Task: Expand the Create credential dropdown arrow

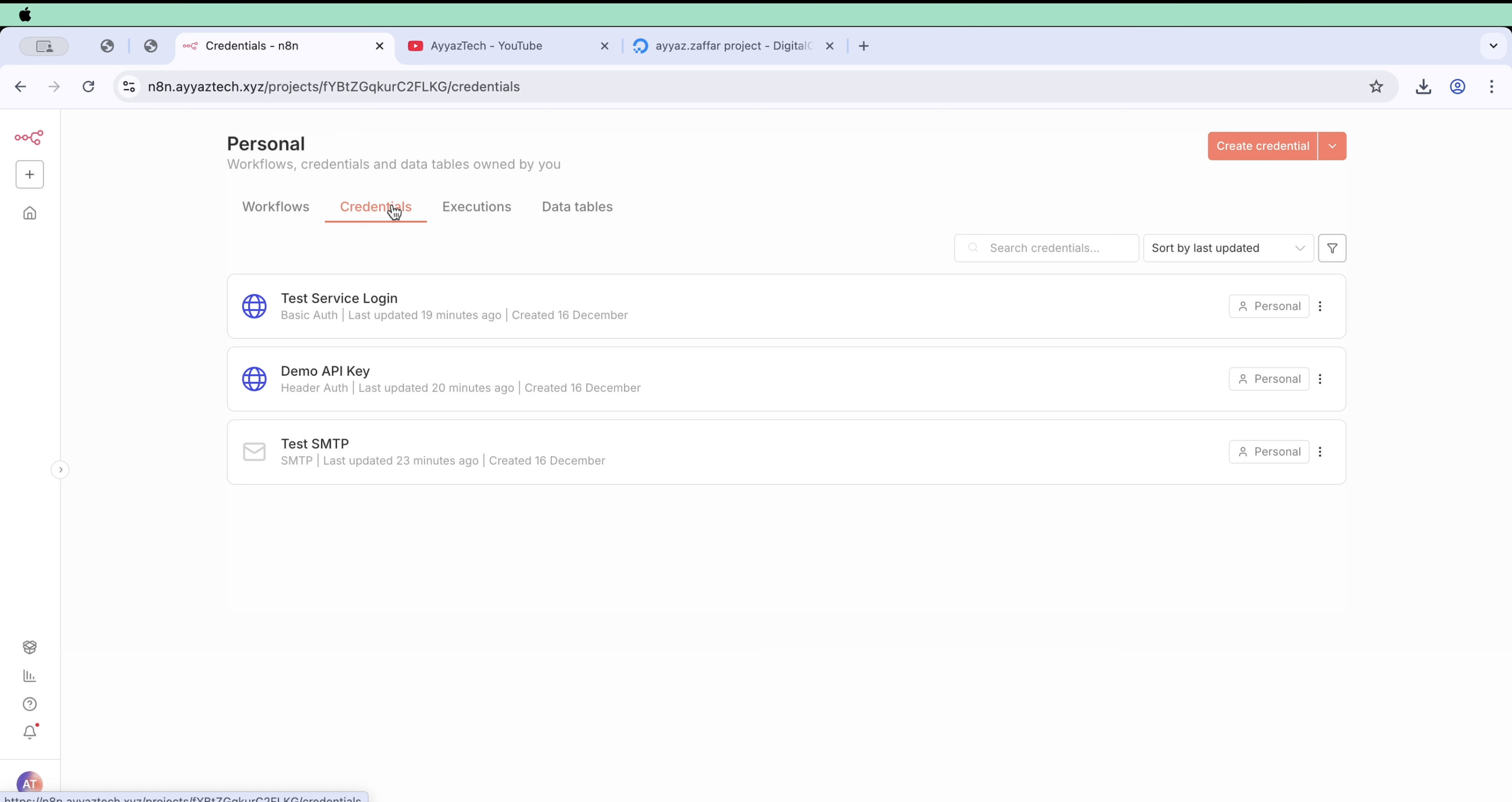Action: pos(1332,146)
